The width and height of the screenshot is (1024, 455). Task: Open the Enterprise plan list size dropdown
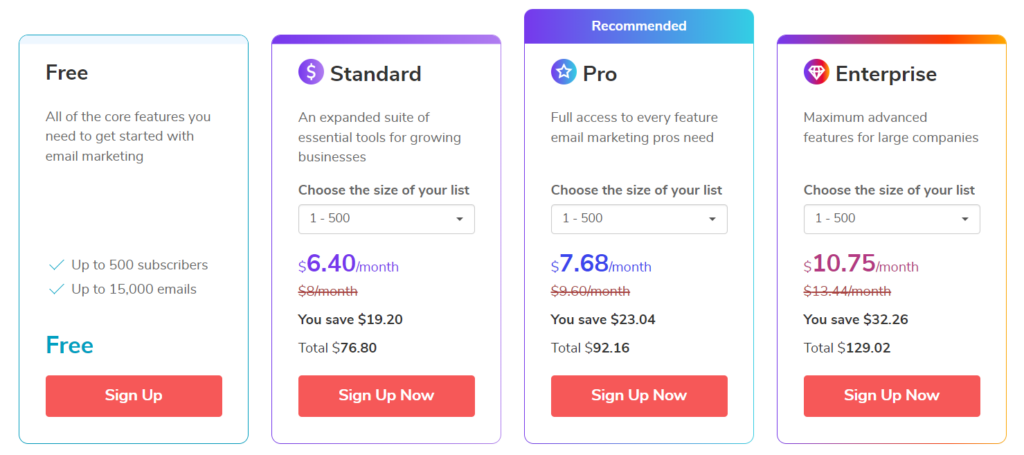(x=891, y=219)
